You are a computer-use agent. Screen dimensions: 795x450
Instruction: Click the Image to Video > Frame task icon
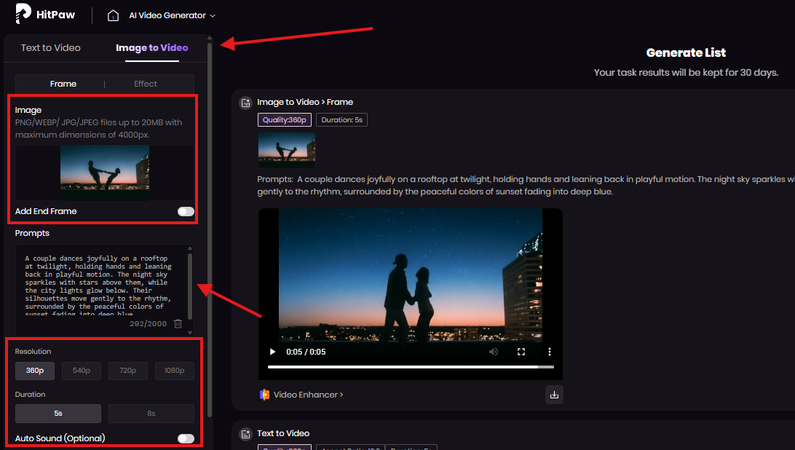tap(246, 103)
